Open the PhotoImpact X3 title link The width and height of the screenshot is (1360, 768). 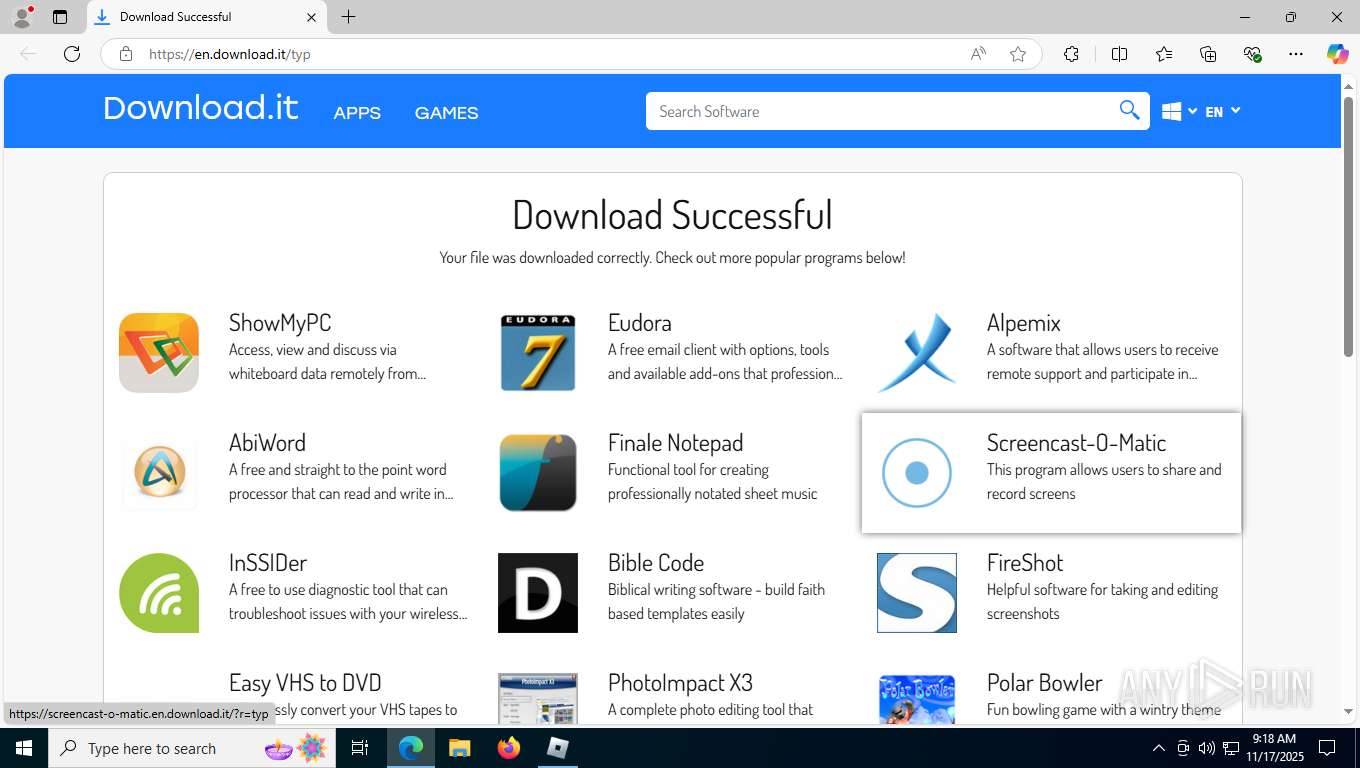coord(680,682)
